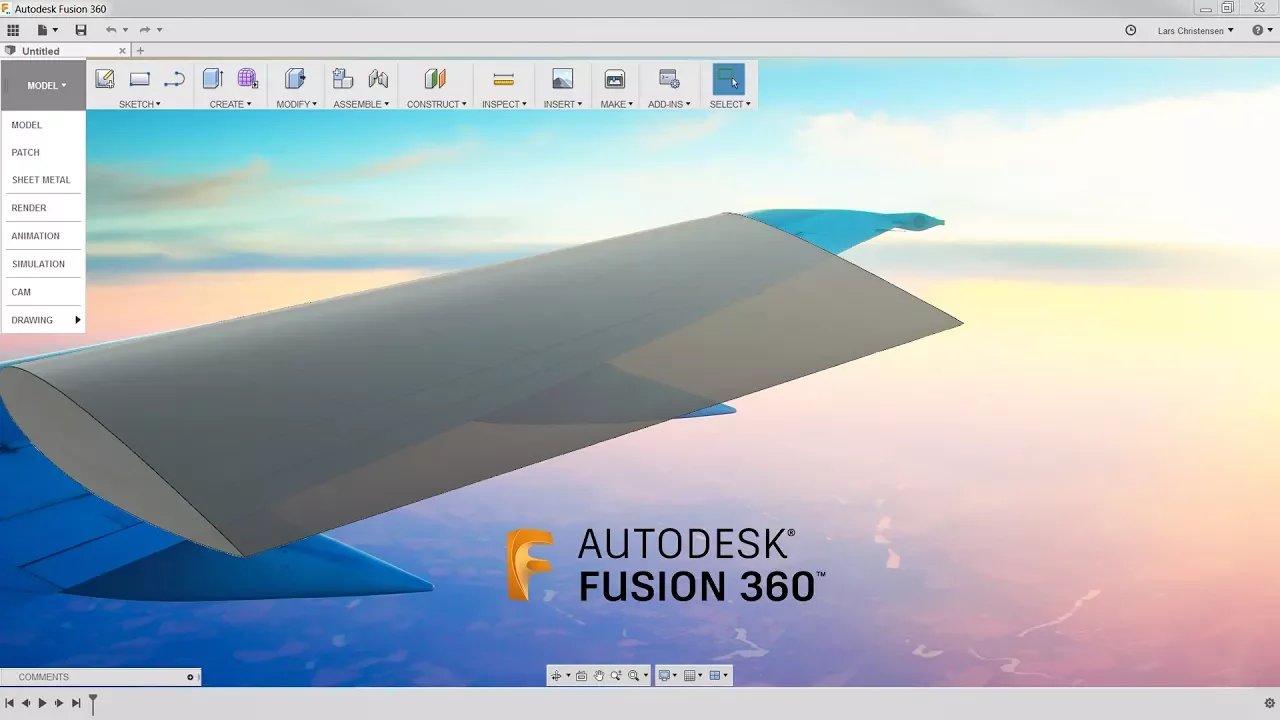Open the SELECT dropdown menu
This screenshot has height=720, width=1280.
click(x=730, y=104)
